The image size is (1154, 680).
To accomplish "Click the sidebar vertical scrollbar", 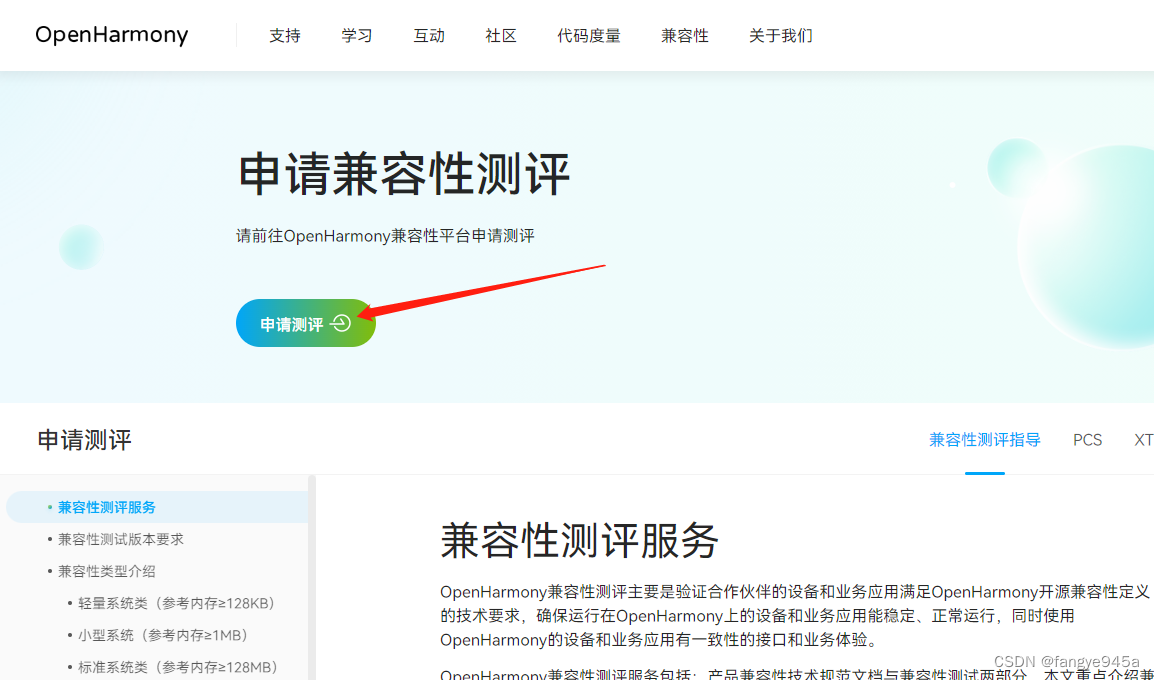I will tap(312, 578).
